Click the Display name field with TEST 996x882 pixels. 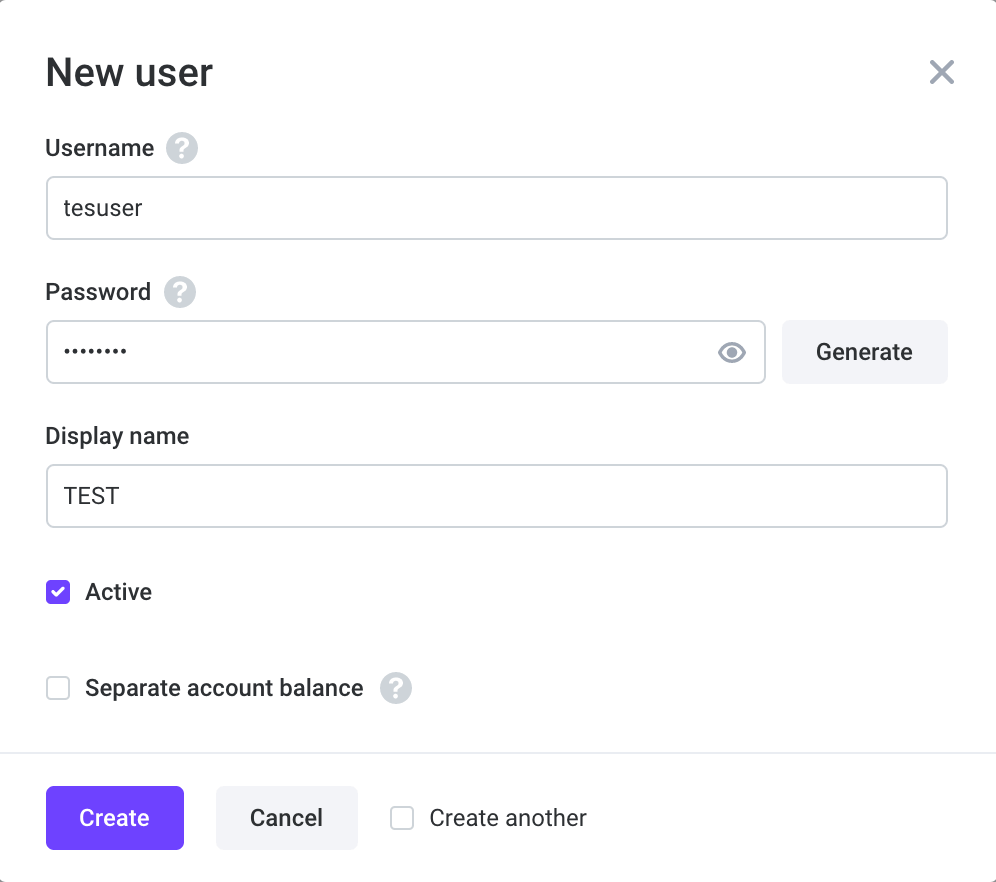[496, 496]
